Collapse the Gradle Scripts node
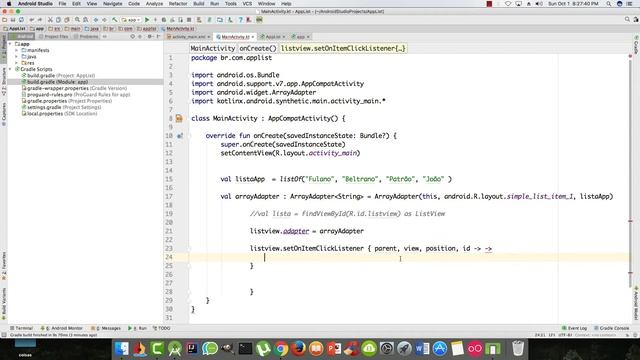The width and height of the screenshot is (640, 360). click(10, 69)
